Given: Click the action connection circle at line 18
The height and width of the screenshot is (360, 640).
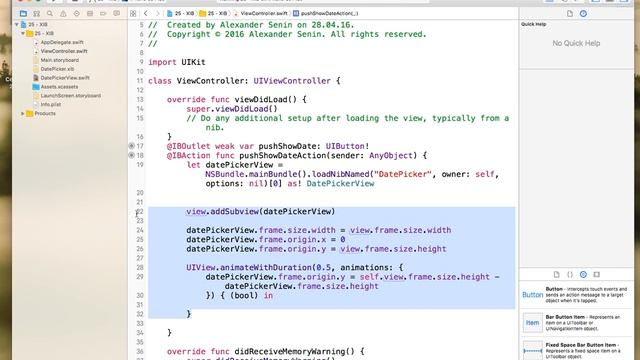Looking at the screenshot, I should (x=131, y=155).
